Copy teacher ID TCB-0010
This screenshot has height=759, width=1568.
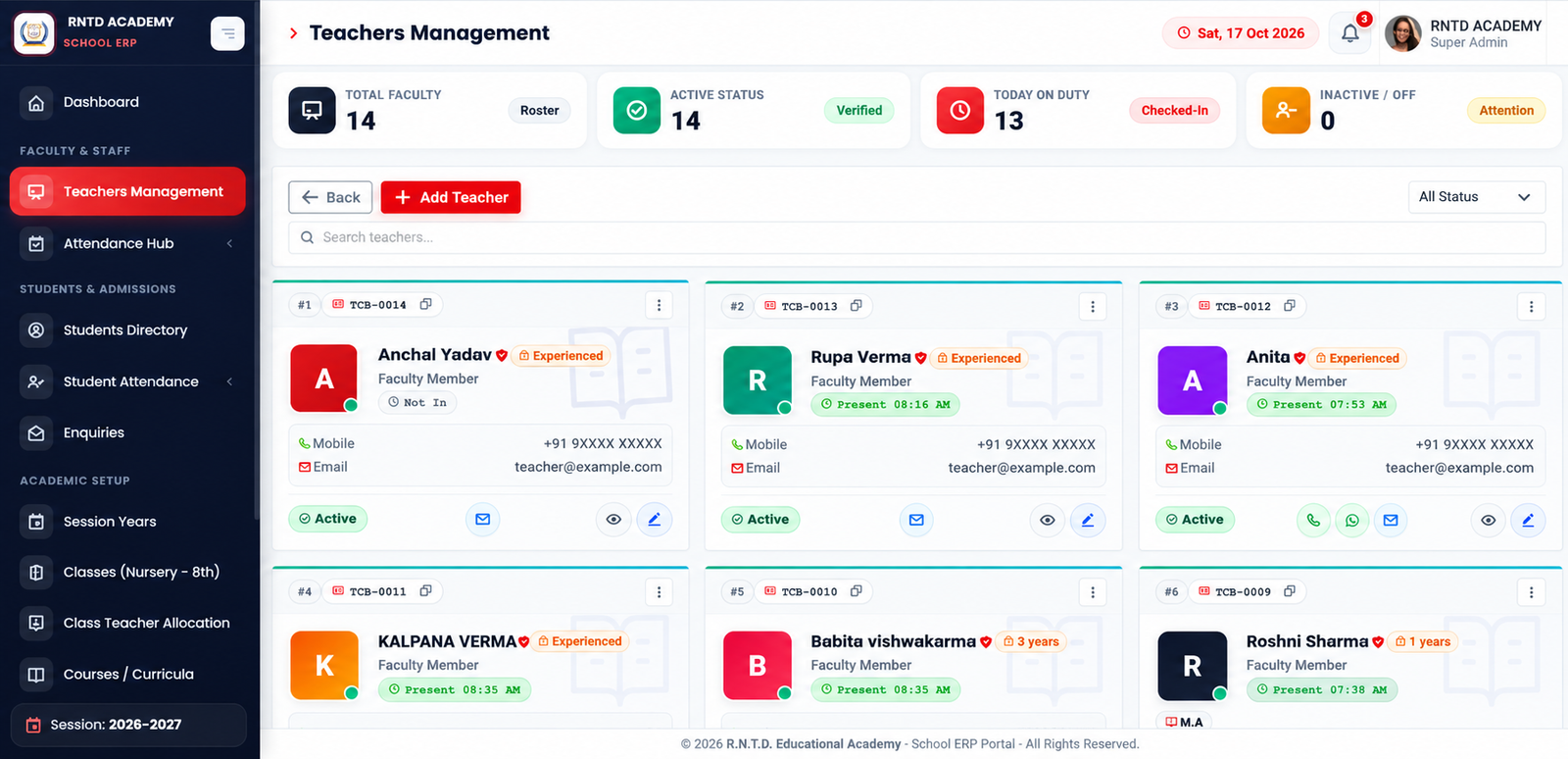click(856, 591)
